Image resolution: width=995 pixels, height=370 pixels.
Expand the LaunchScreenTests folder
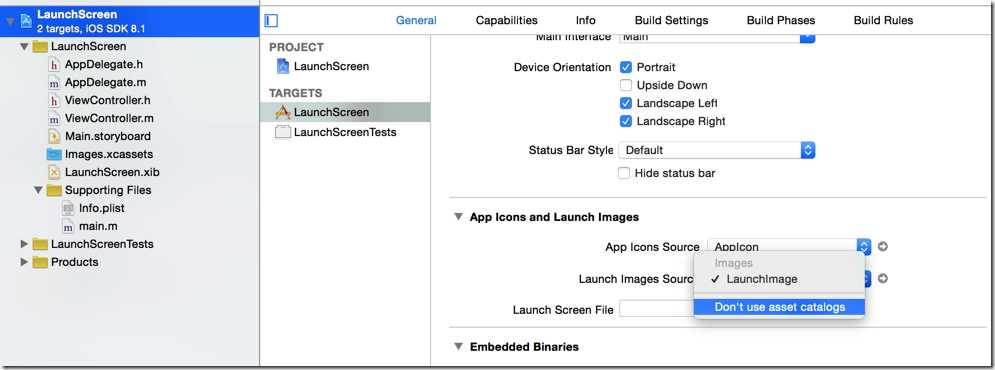click(24, 244)
